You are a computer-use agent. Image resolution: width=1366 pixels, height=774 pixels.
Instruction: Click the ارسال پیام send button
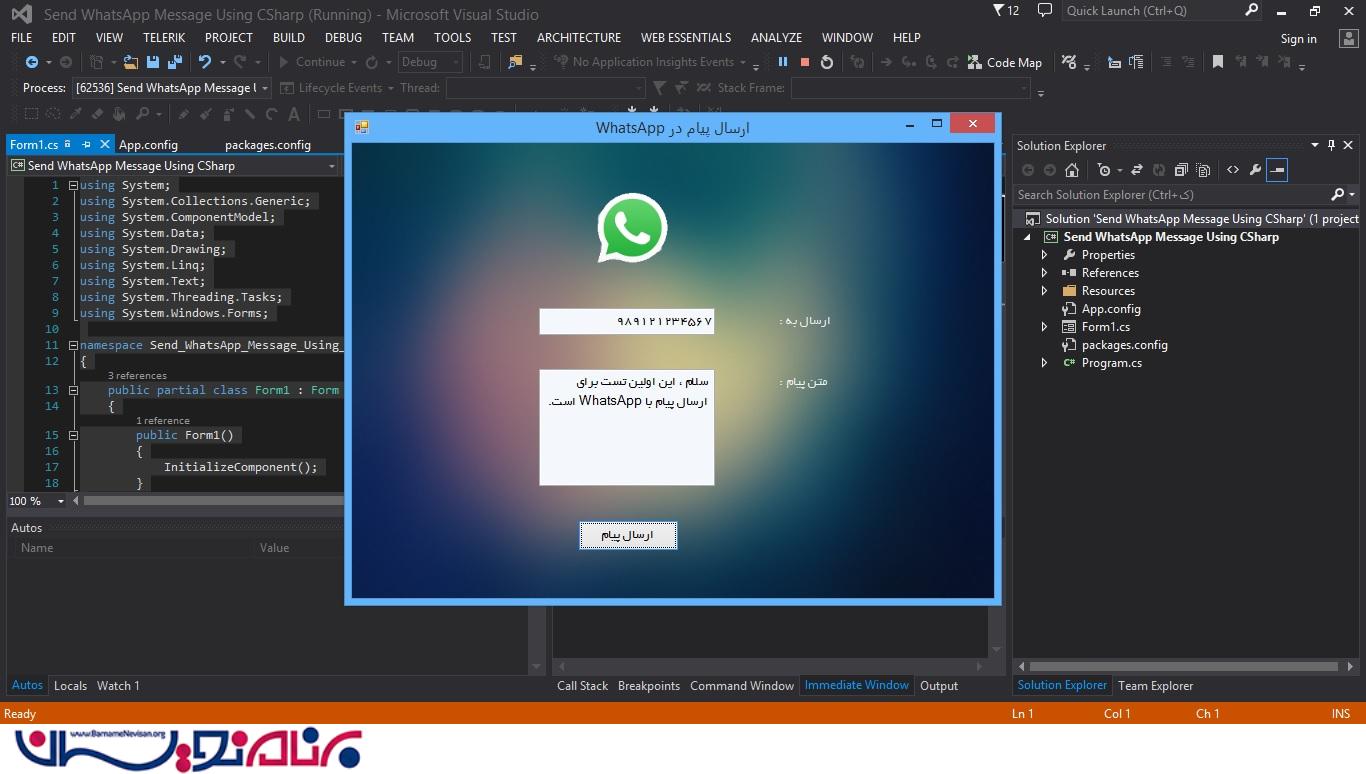coord(628,535)
